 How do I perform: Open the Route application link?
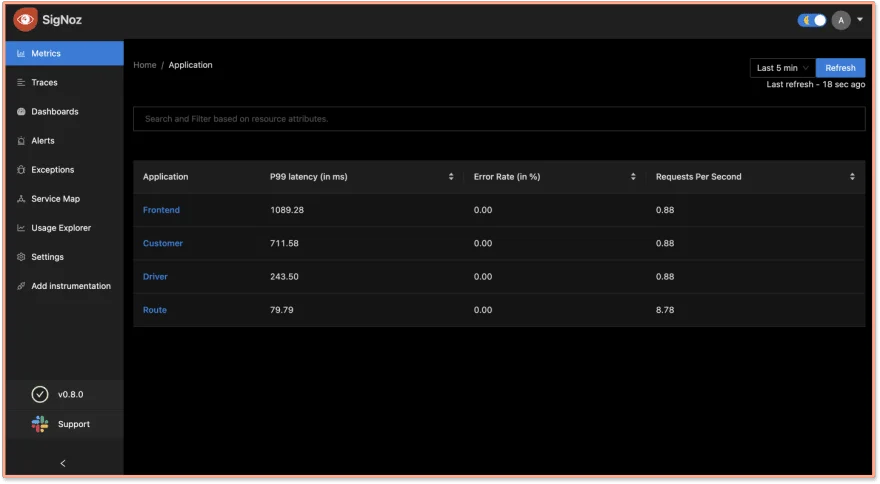click(x=154, y=310)
